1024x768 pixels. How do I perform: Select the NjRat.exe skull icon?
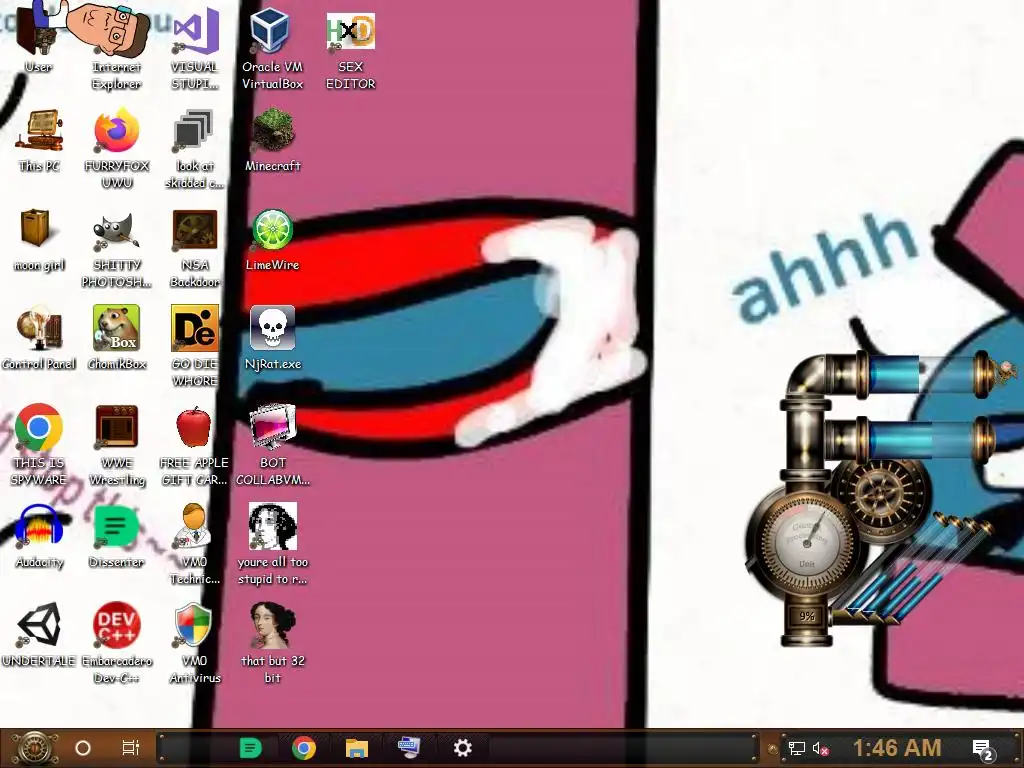272,338
